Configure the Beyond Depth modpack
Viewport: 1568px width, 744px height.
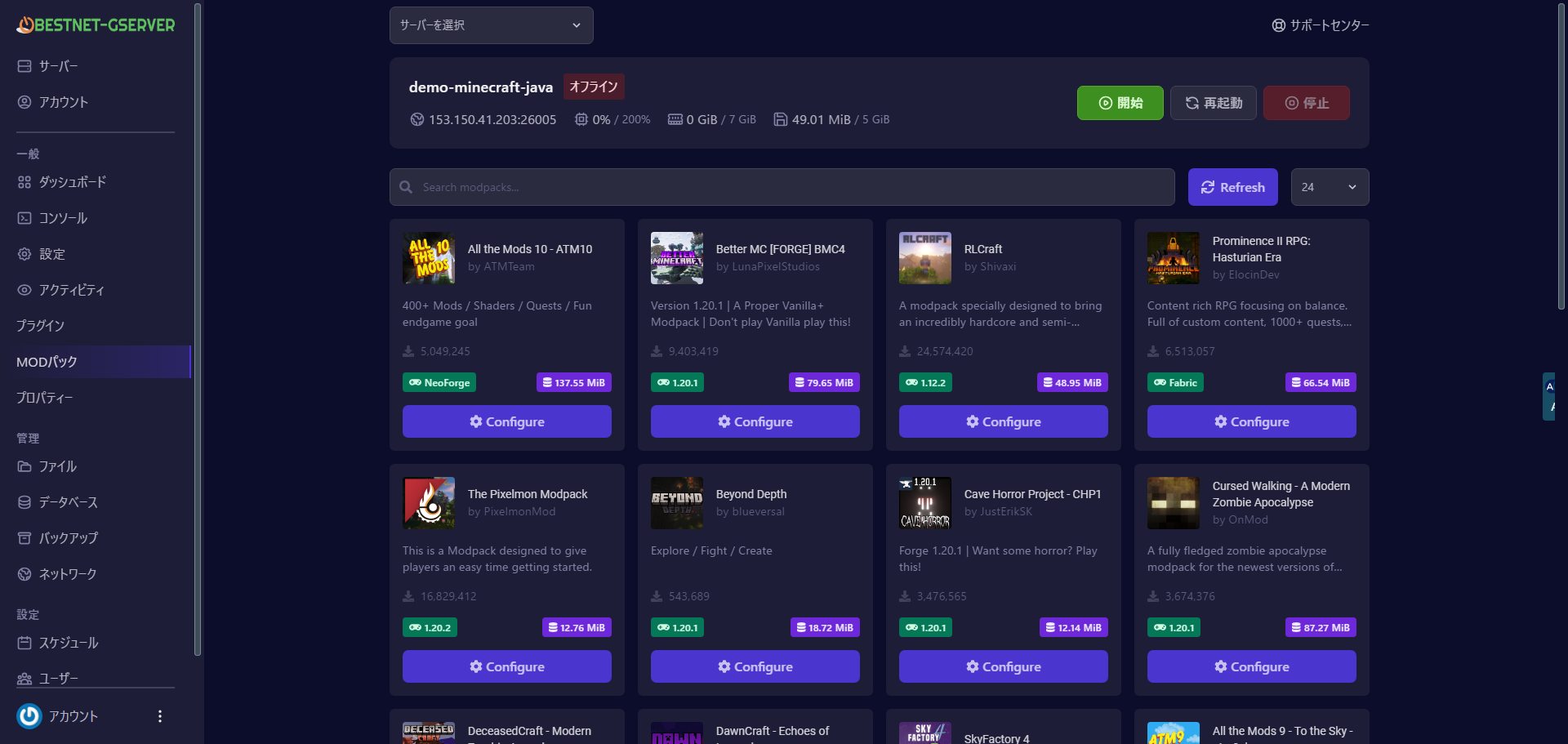755,666
